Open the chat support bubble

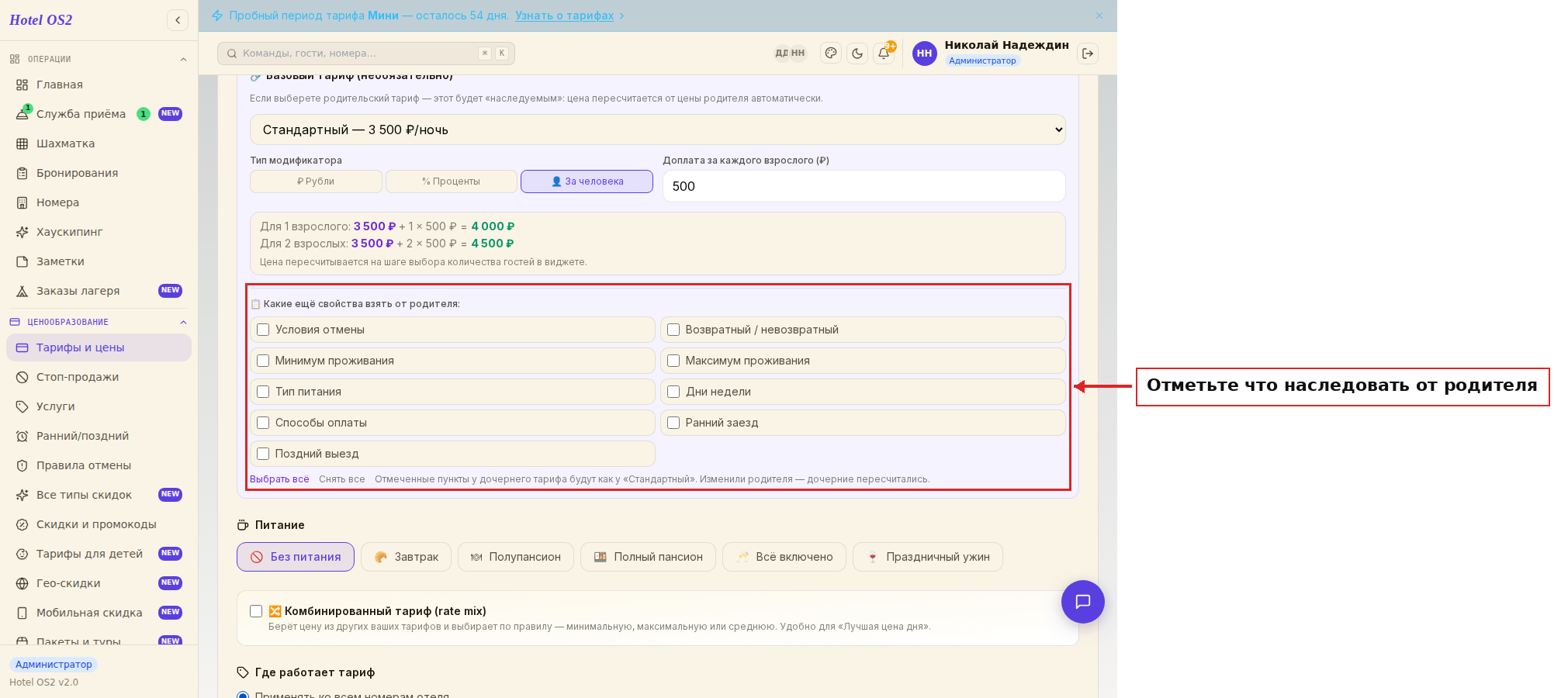click(x=1082, y=602)
